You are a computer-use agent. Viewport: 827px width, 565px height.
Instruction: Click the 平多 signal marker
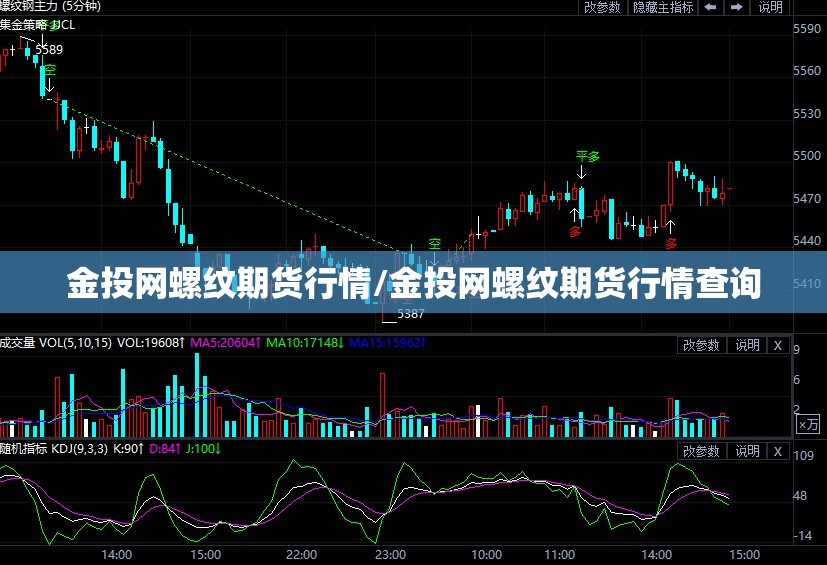coord(588,156)
